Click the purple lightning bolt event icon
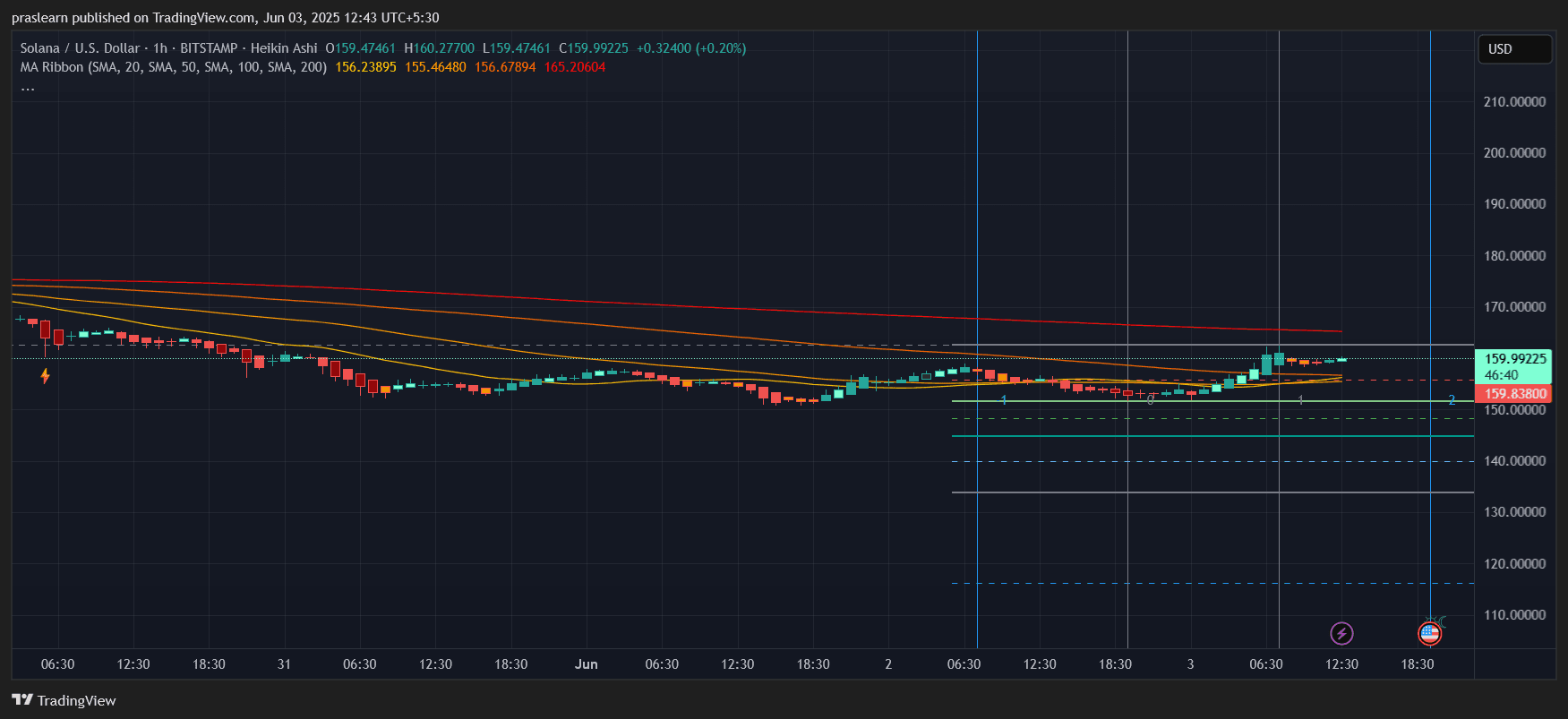 (1341, 634)
